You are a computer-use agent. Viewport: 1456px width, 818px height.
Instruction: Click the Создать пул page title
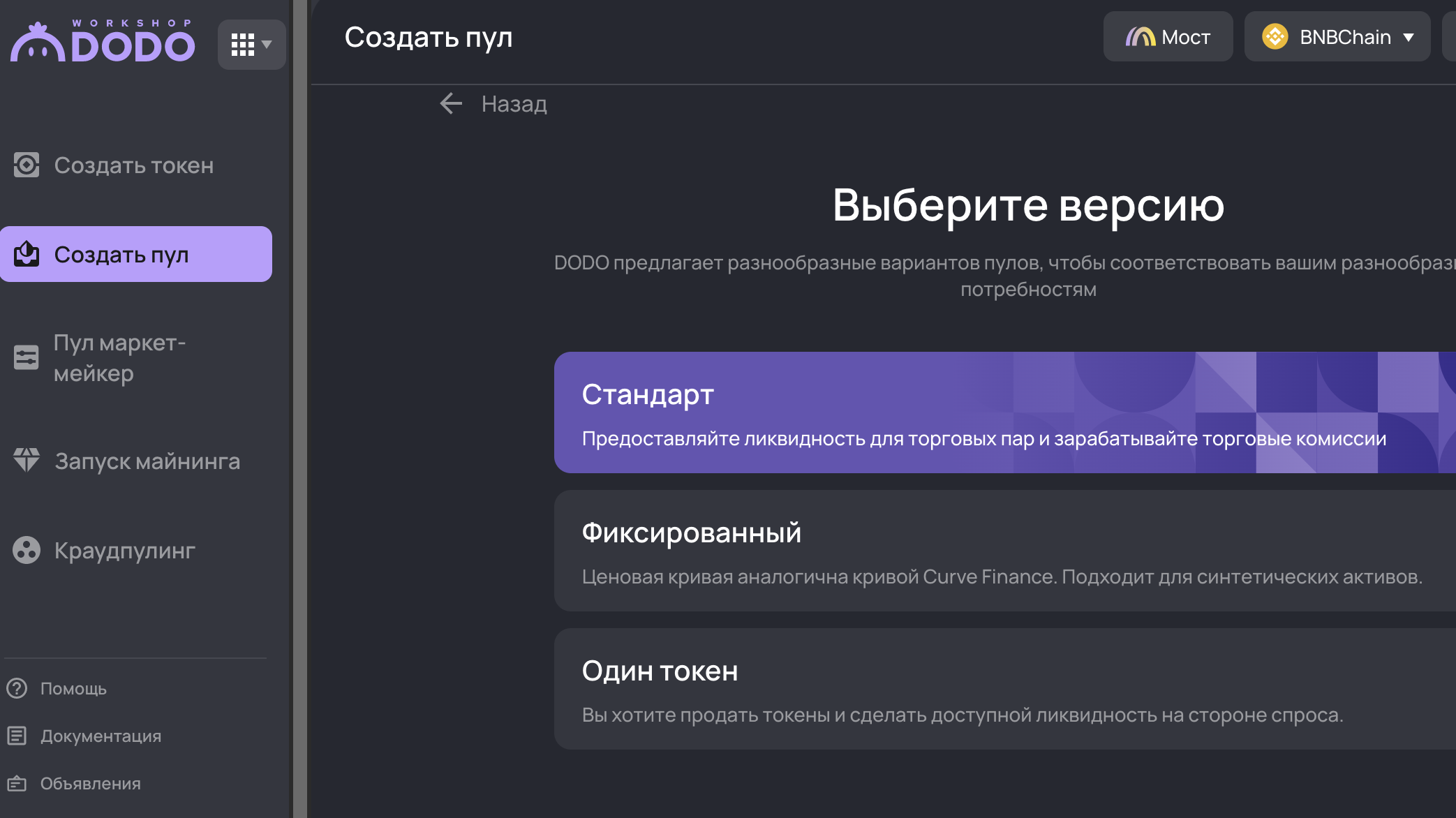click(x=429, y=37)
